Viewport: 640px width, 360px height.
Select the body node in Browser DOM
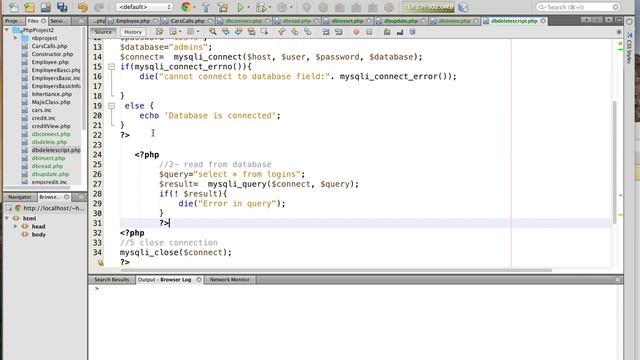(38, 234)
